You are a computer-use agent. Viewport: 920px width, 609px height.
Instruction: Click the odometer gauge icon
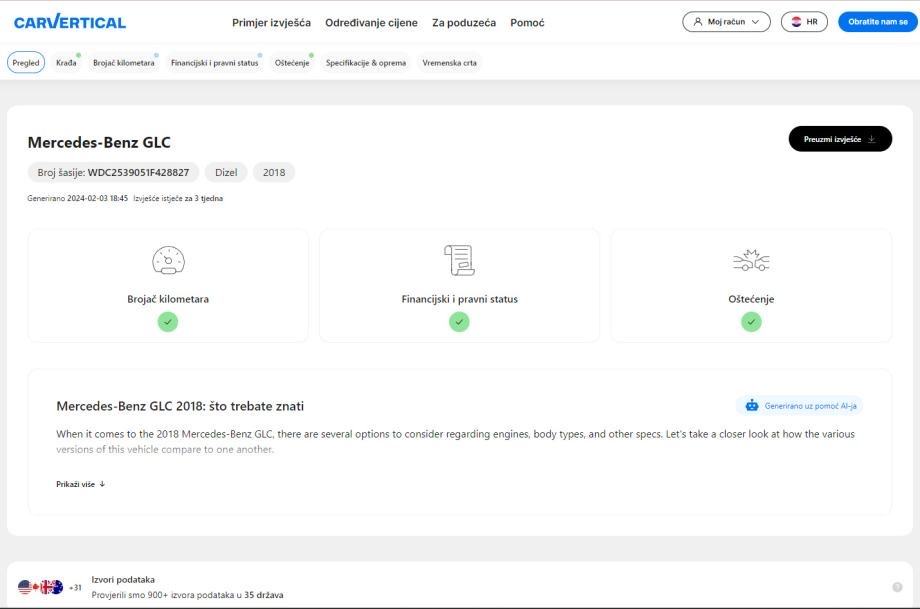168,260
